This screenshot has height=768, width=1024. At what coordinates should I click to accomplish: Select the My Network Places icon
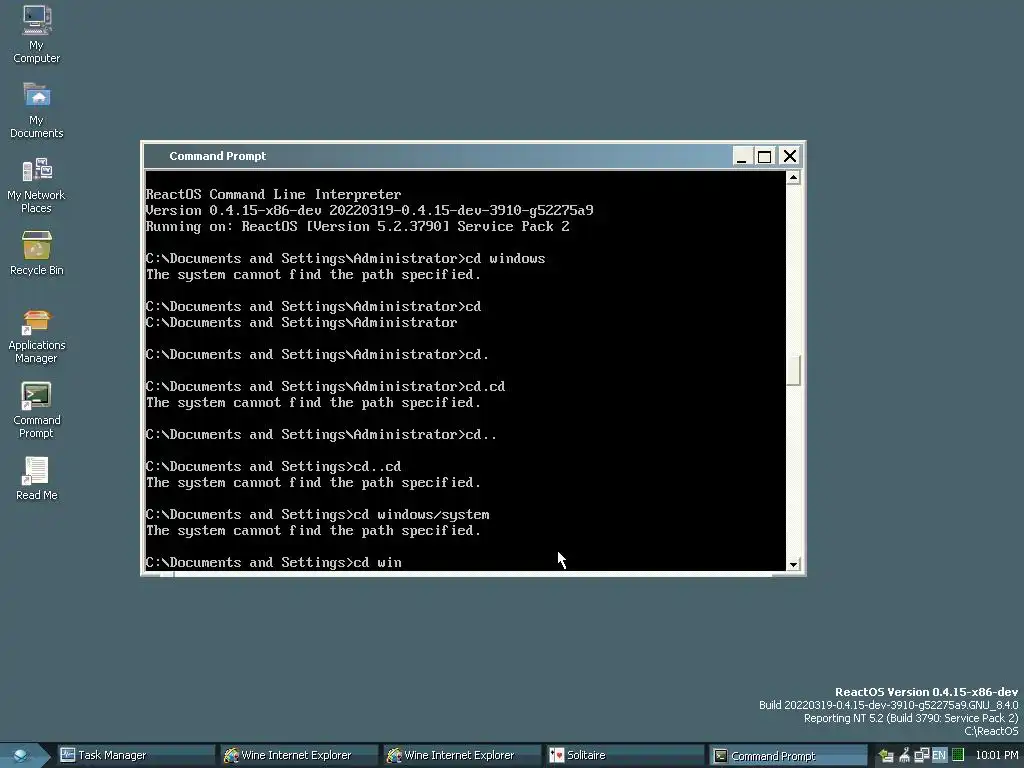(x=37, y=185)
